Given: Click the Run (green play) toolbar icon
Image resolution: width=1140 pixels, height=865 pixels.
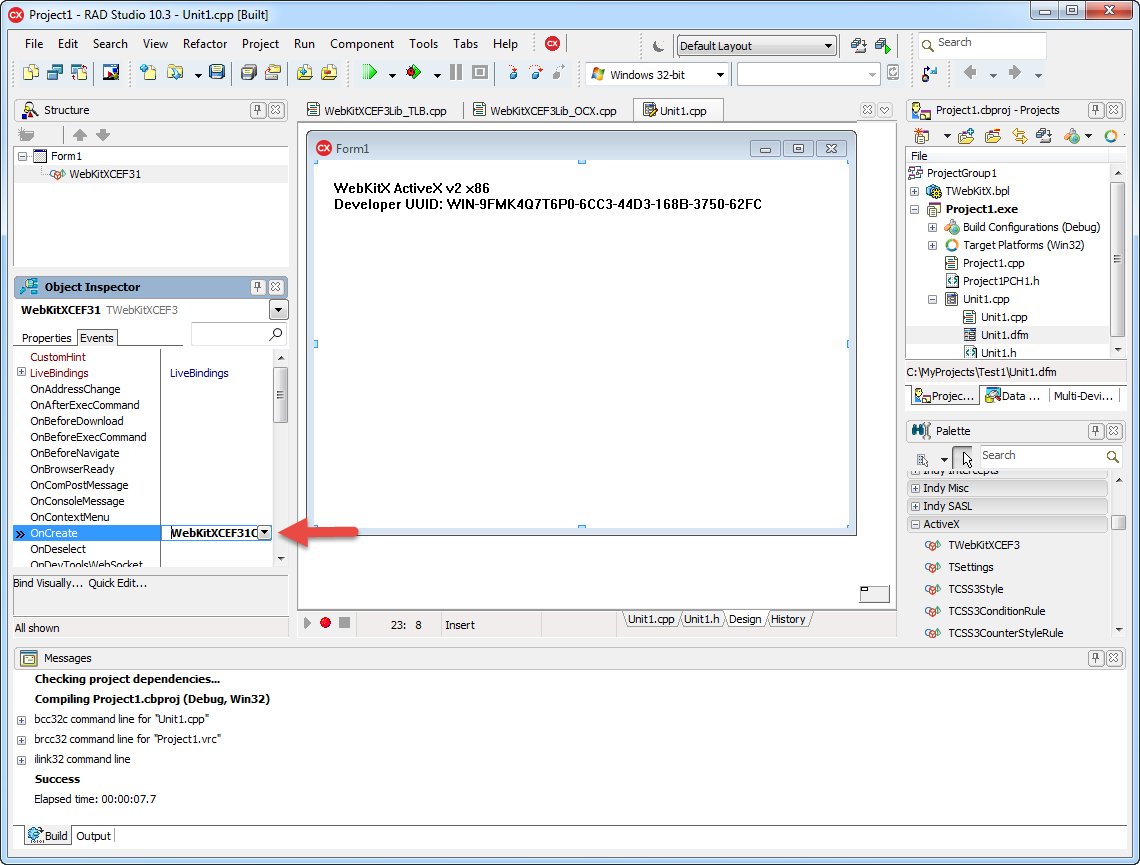Looking at the screenshot, I should pyautogui.click(x=370, y=72).
